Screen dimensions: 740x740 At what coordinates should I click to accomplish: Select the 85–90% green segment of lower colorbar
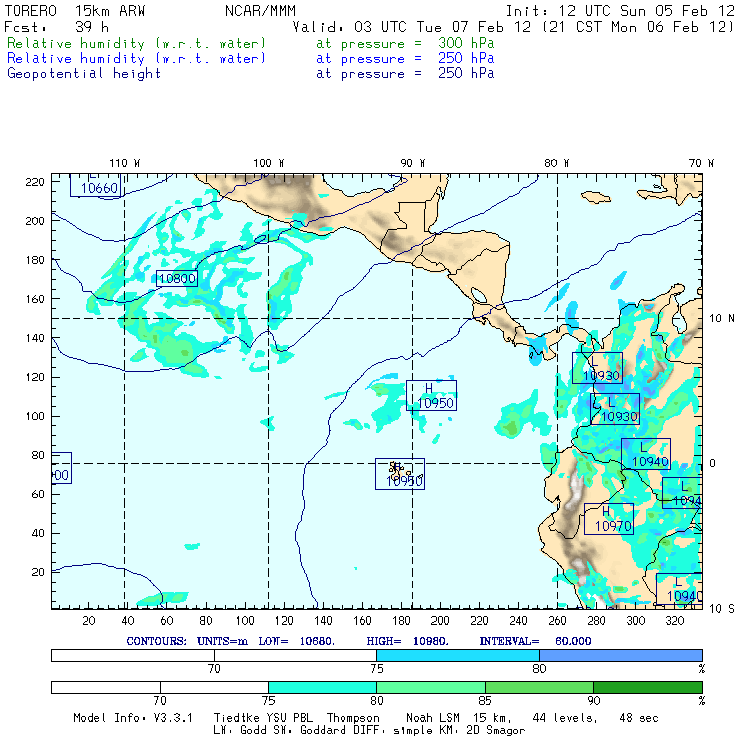539,687
